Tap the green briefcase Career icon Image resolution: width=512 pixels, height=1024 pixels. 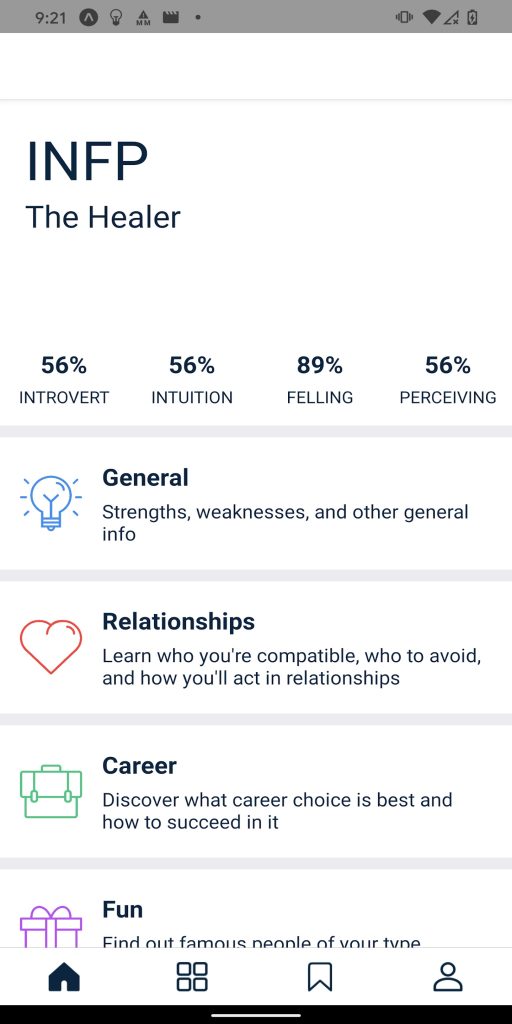point(51,791)
